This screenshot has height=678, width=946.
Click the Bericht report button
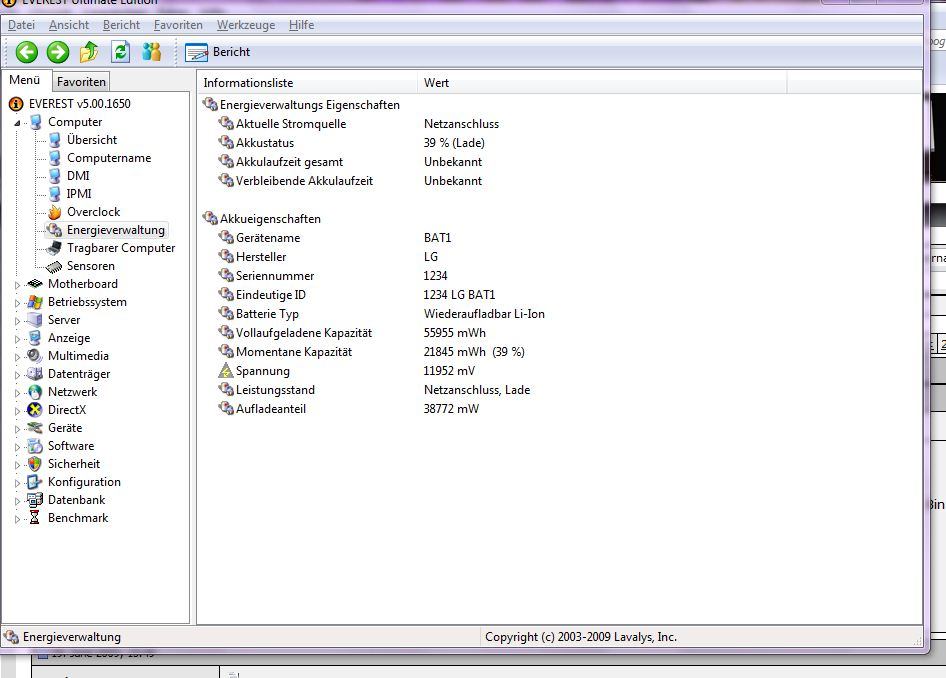[x=218, y=52]
